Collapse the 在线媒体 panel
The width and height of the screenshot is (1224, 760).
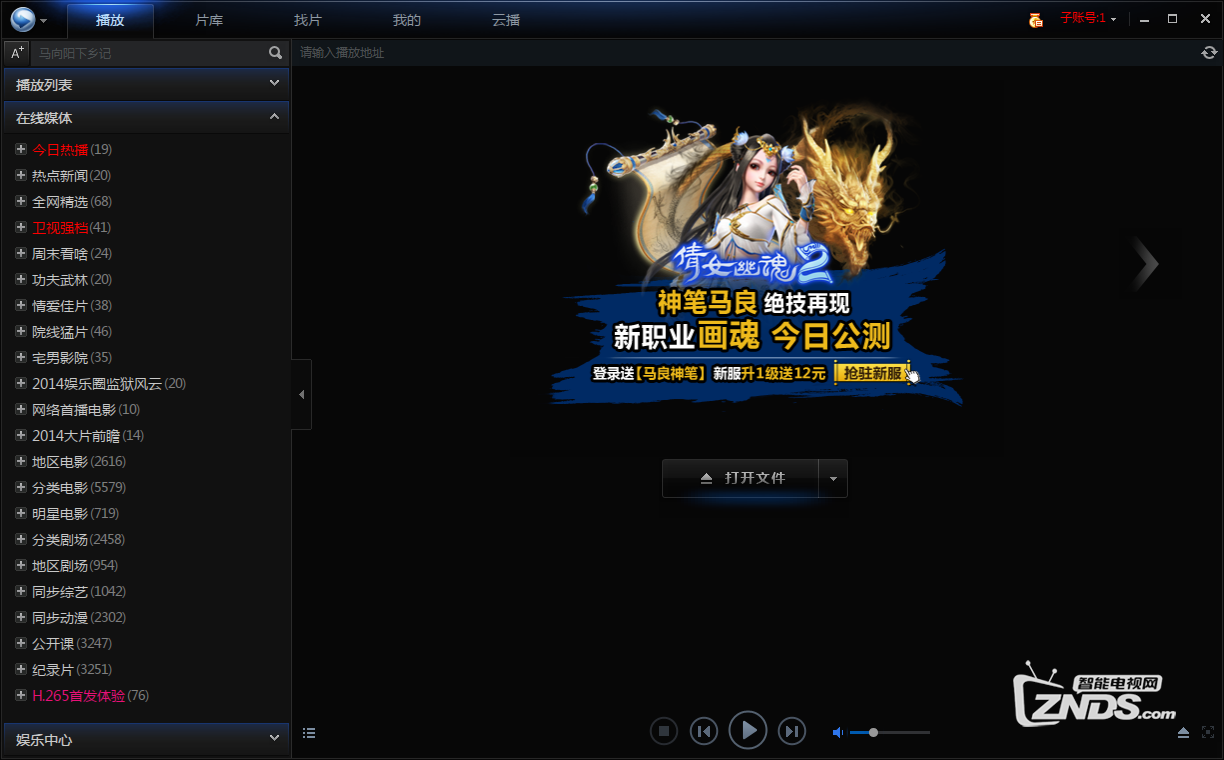pyautogui.click(x=146, y=117)
